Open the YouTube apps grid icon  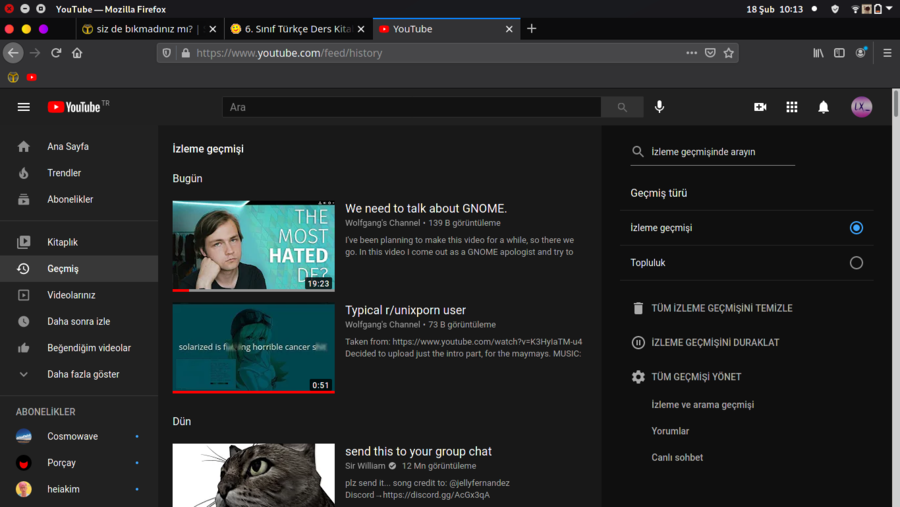tap(792, 107)
